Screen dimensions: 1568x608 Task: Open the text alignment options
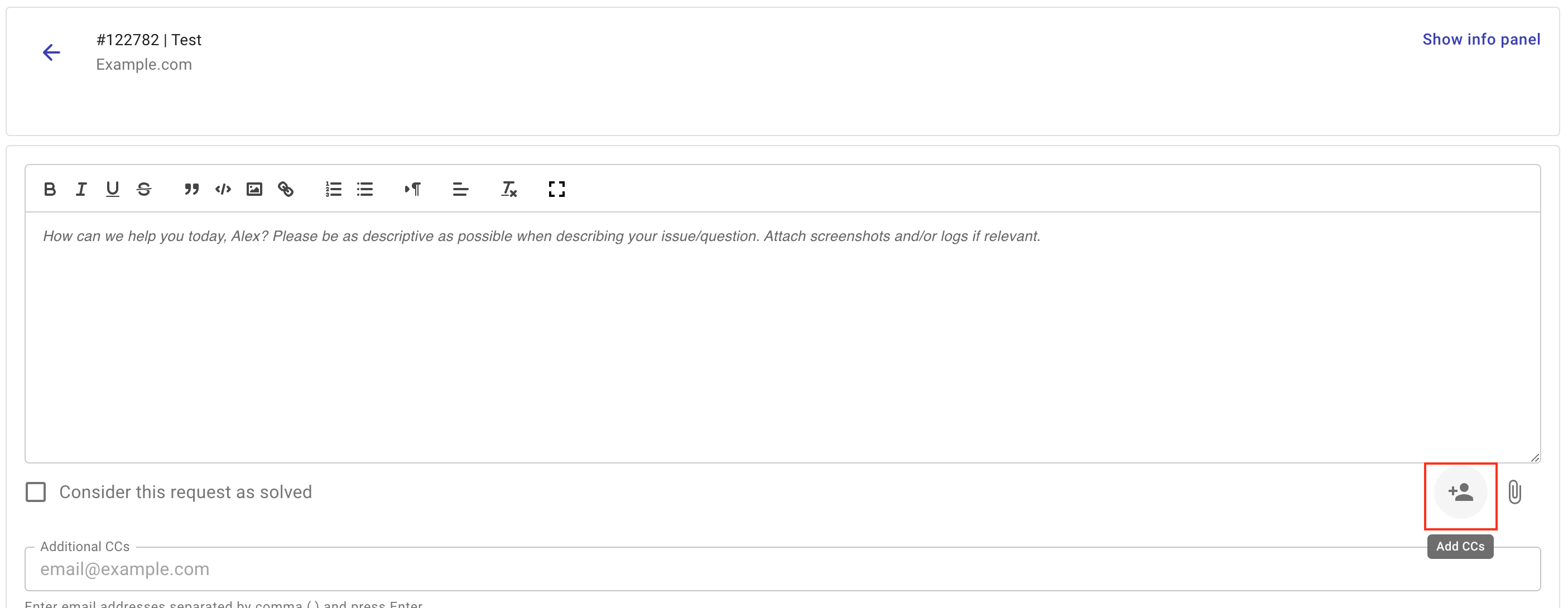click(x=461, y=189)
